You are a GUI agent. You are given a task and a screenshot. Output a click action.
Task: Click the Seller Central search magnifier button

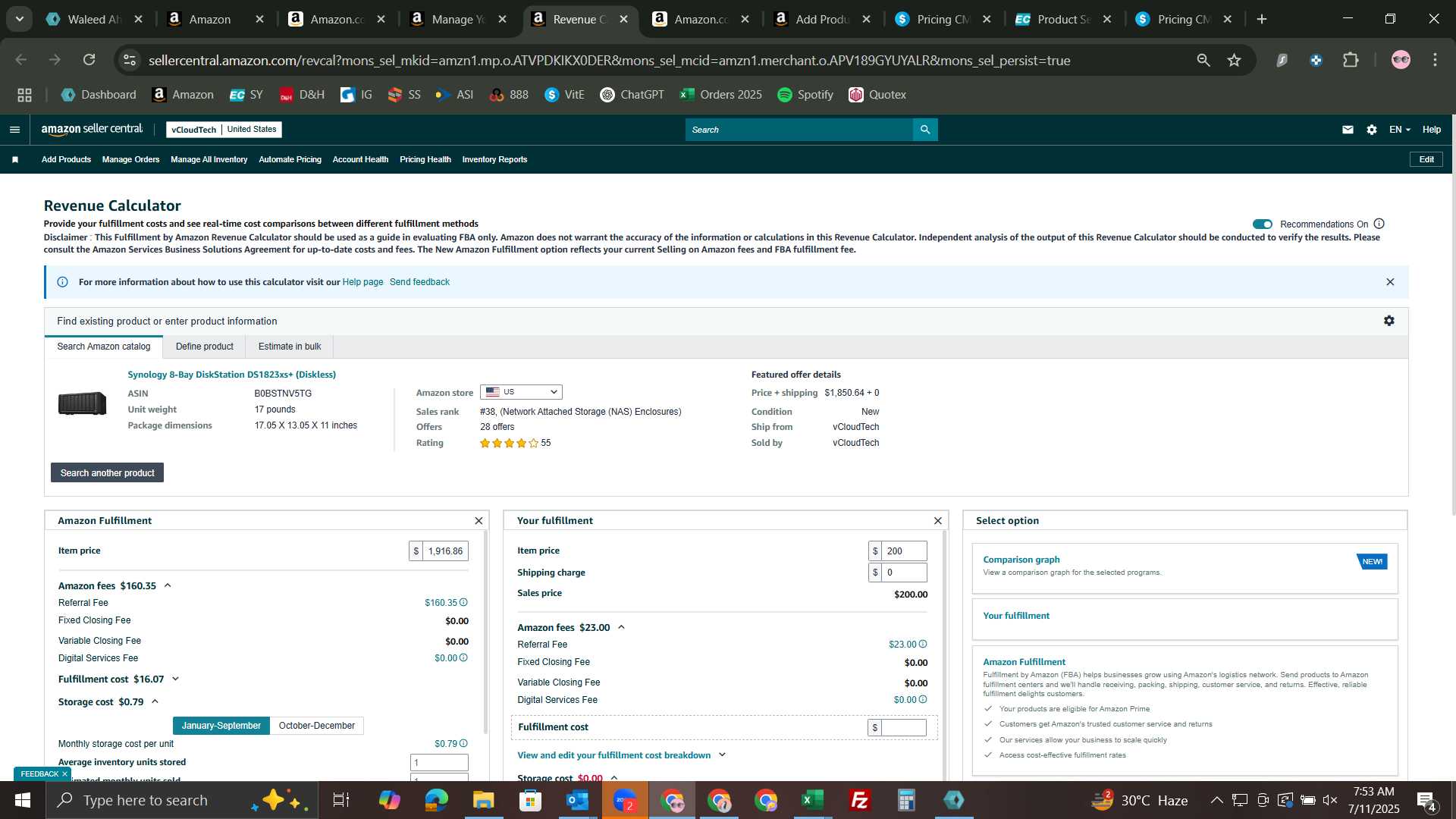[x=925, y=130]
